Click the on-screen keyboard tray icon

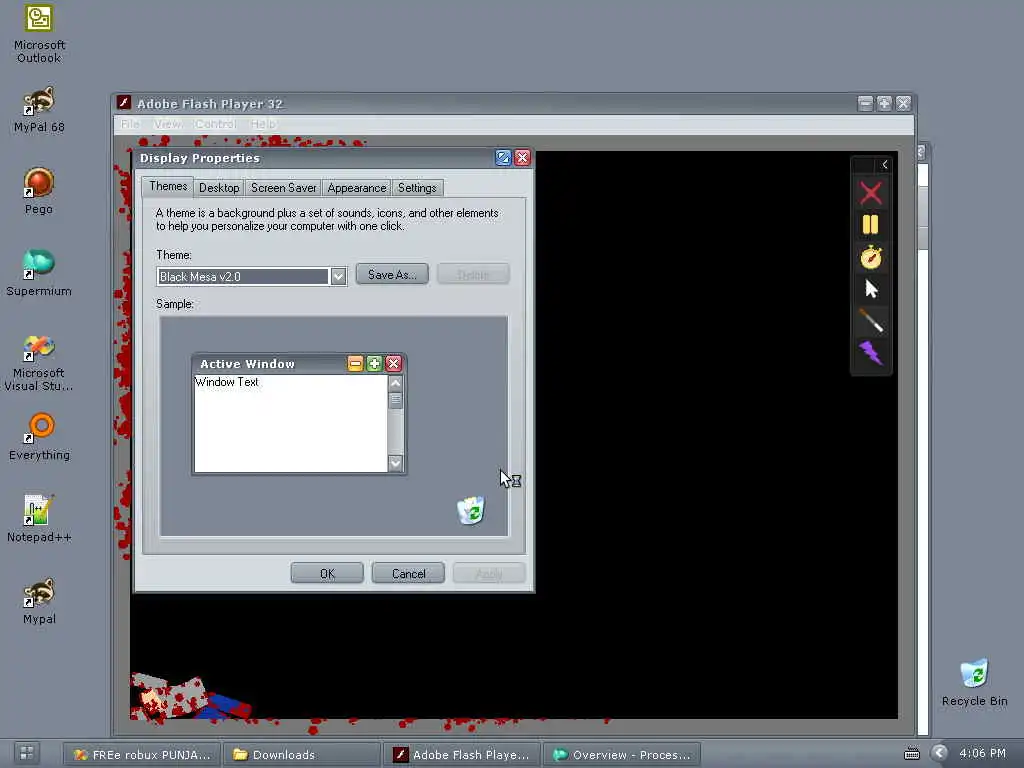(x=912, y=754)
